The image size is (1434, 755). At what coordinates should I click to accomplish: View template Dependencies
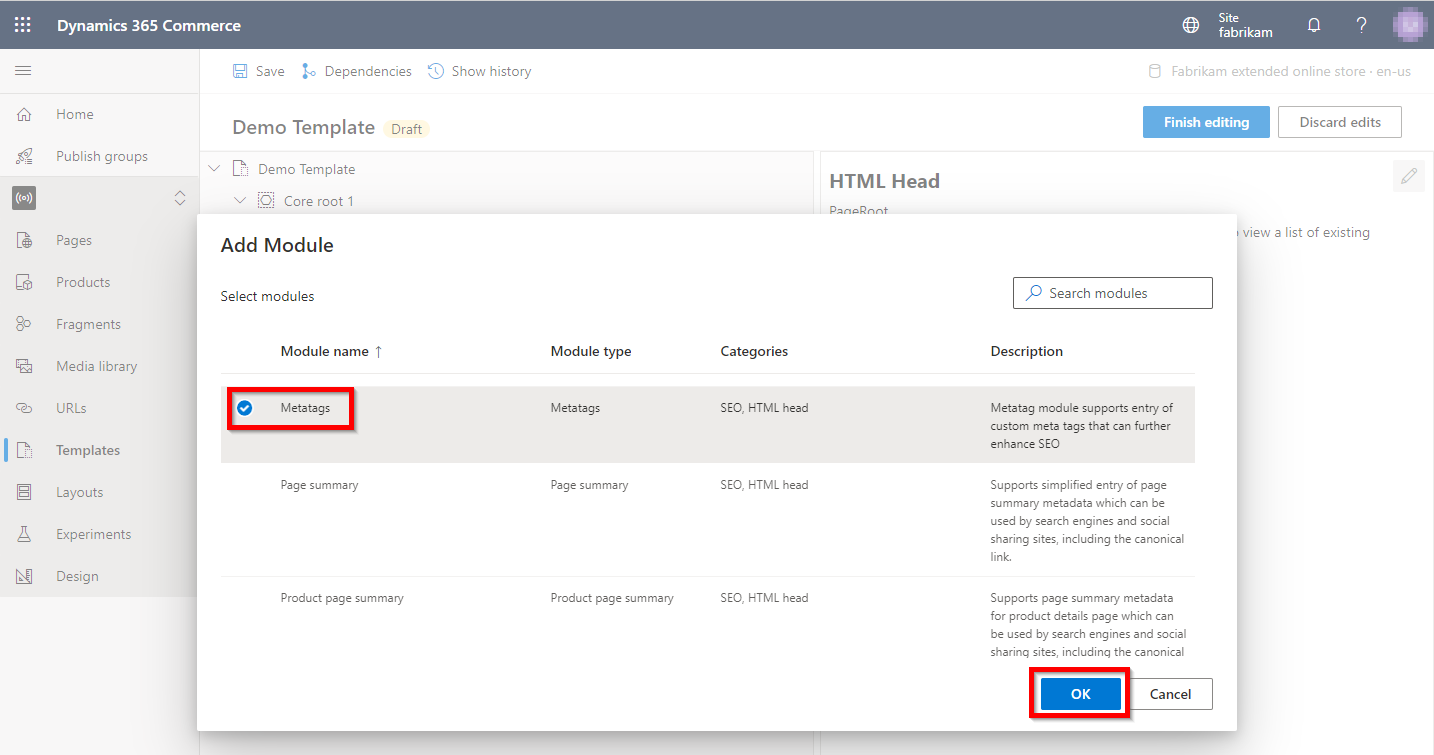tap(356, 70)
